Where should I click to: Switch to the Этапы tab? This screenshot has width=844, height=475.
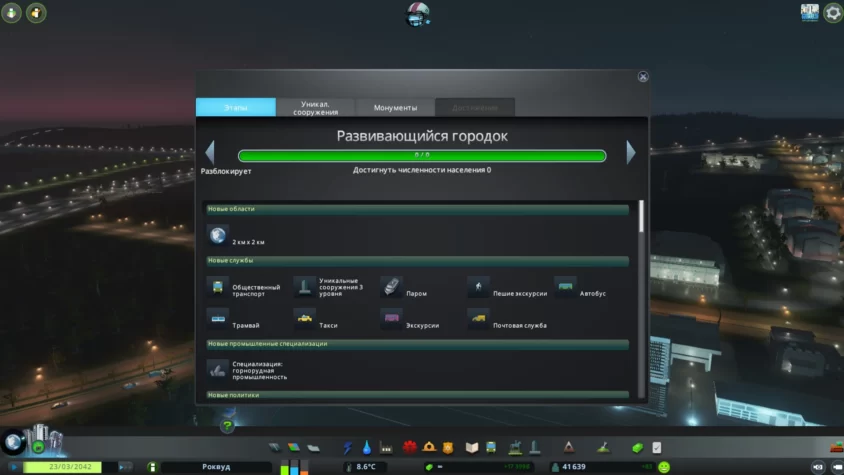coord(236,107)
